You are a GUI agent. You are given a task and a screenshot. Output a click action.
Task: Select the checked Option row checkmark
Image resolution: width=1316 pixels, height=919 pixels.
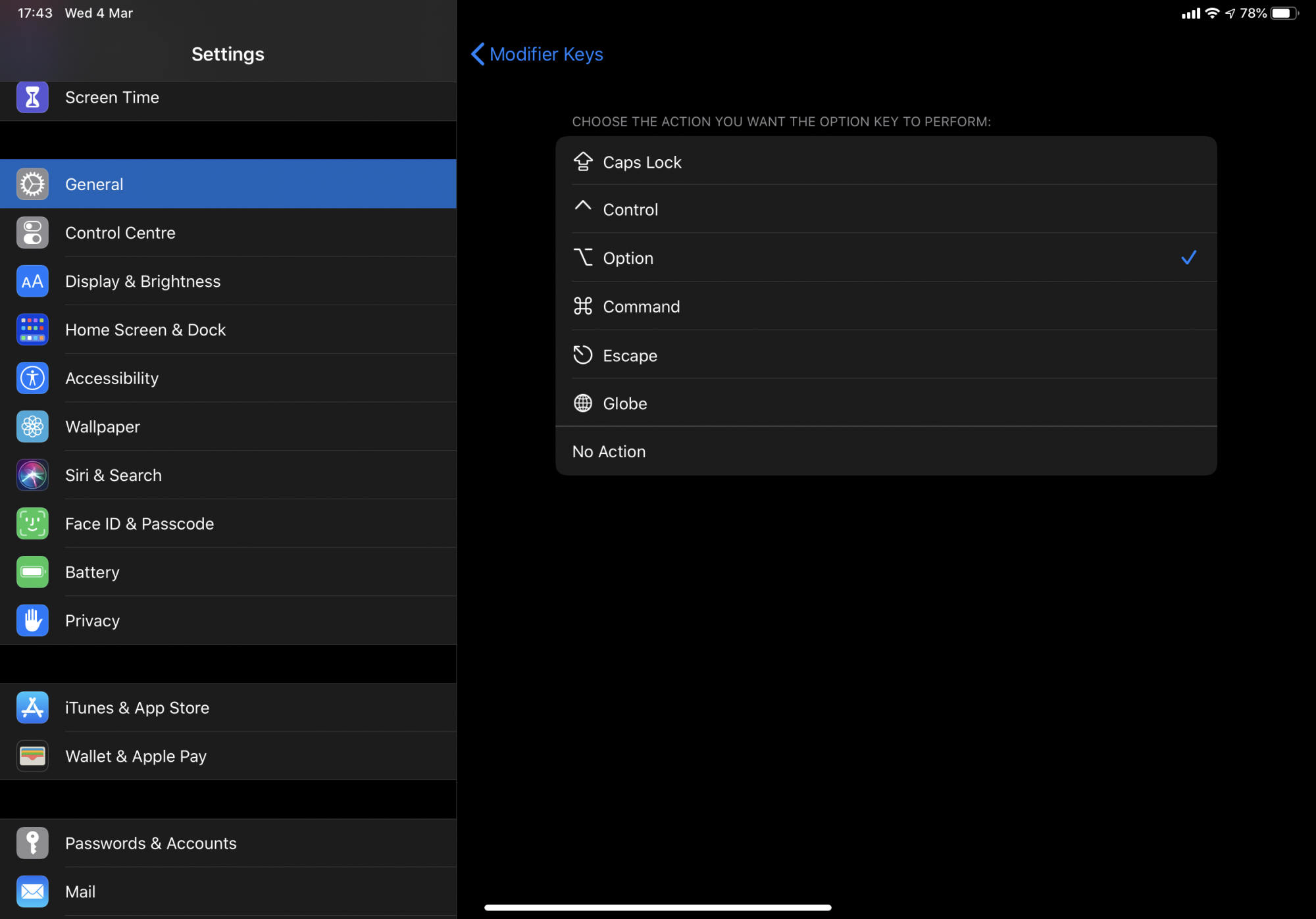pyautogui.click(x=1188, y=258)
